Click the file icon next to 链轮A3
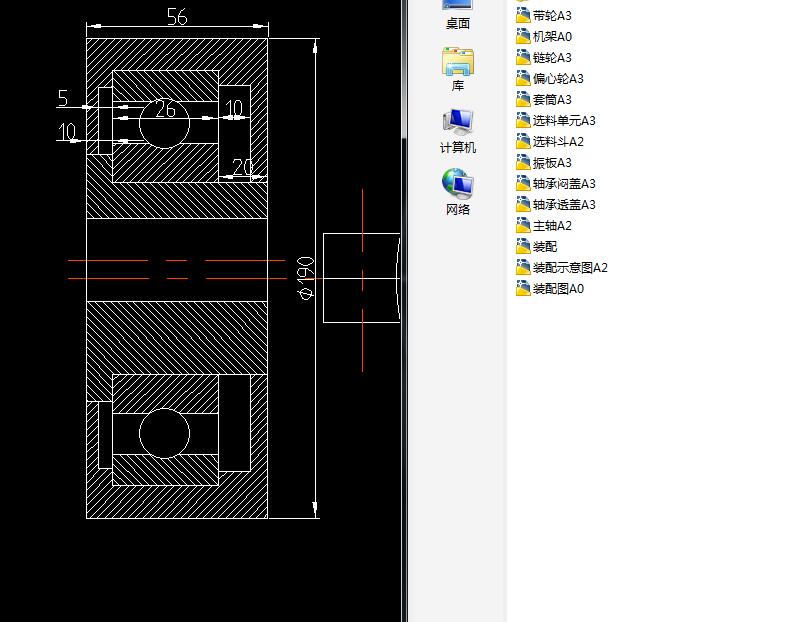This screenshot has height=622, width=806. tap(521, 57)
